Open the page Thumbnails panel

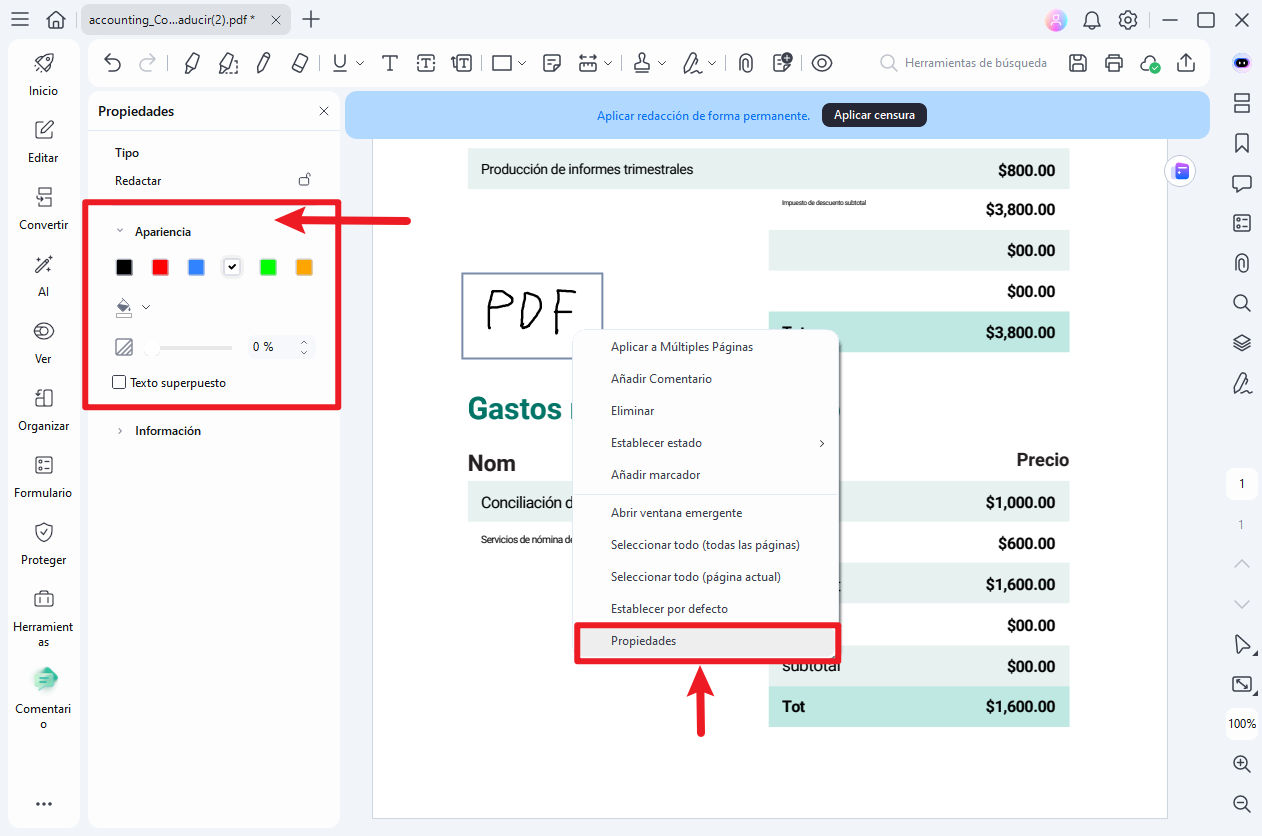click(1242, 103)
